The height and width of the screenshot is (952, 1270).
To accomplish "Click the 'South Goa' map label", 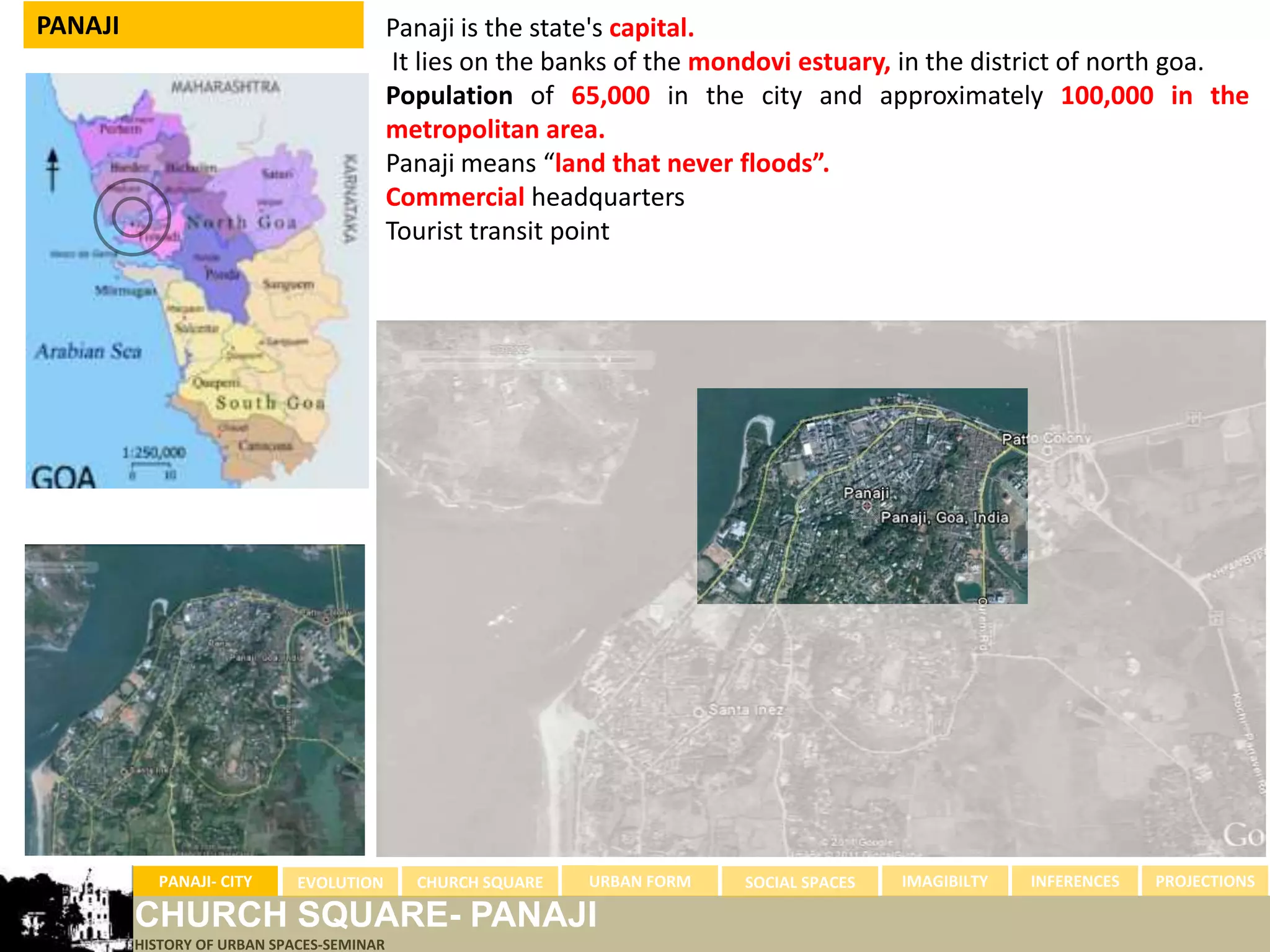I will point(270,402).
